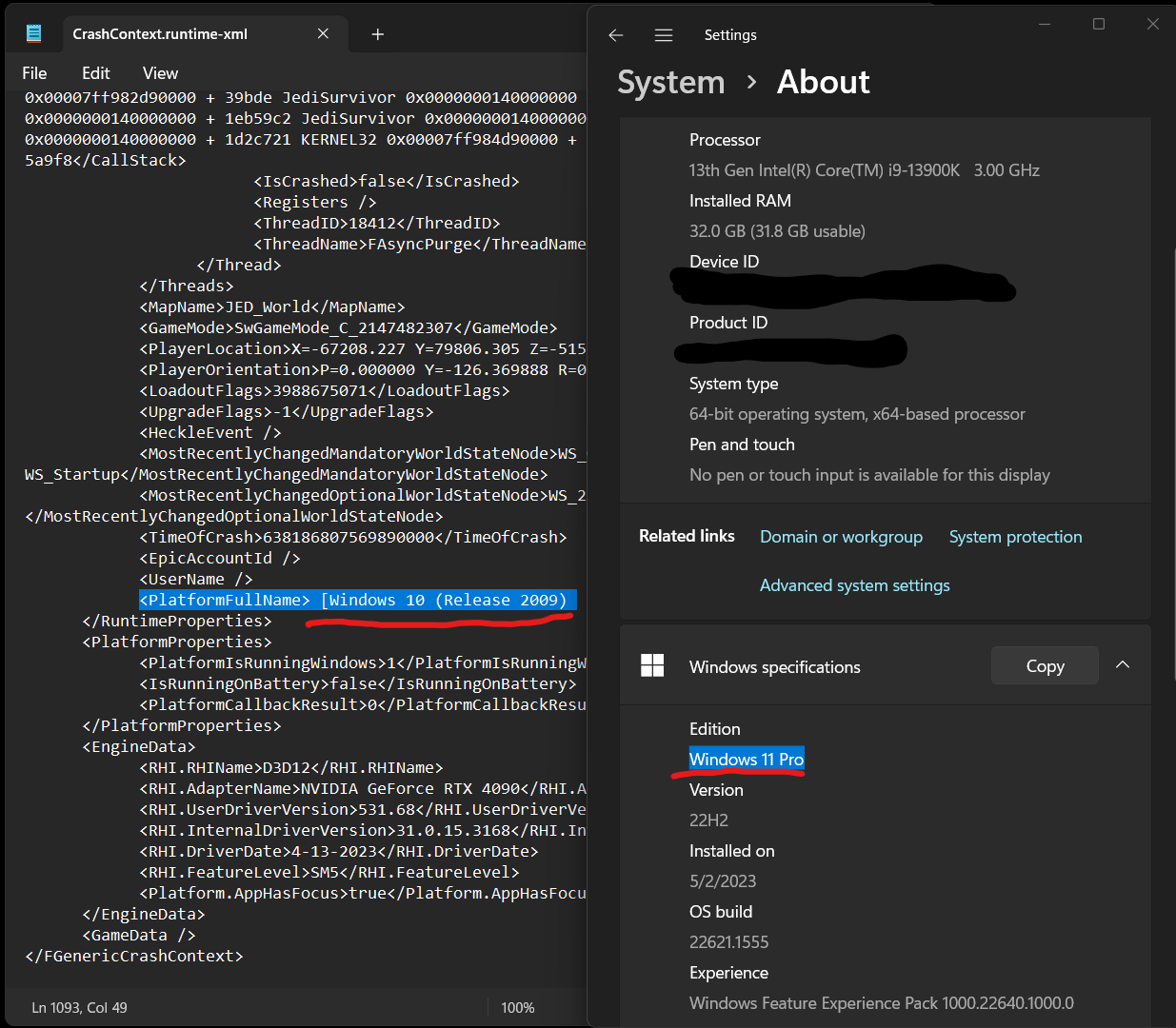Click the 32.0 GB installed RAM value
This screenshot has height=1028, width=1176.
tap(777, 230)
